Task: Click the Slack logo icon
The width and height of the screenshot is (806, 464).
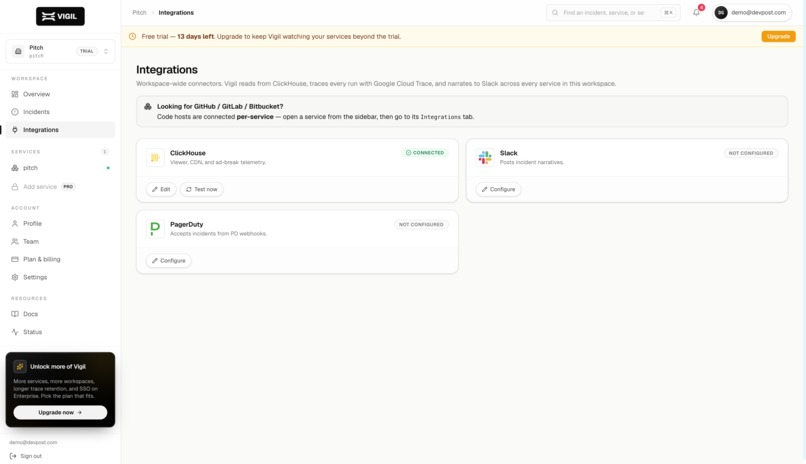Action: tap(485, 157)
